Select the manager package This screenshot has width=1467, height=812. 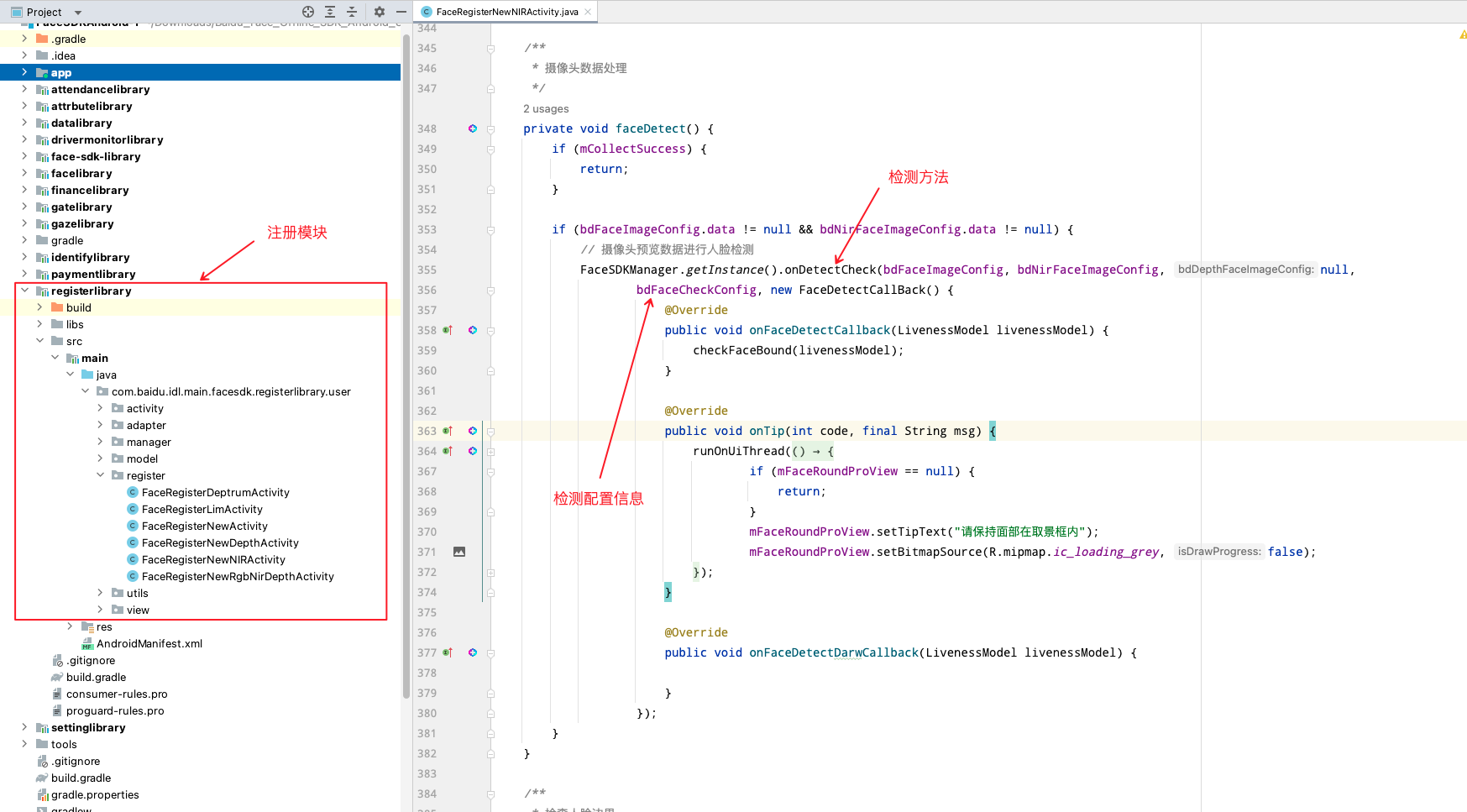149,443
